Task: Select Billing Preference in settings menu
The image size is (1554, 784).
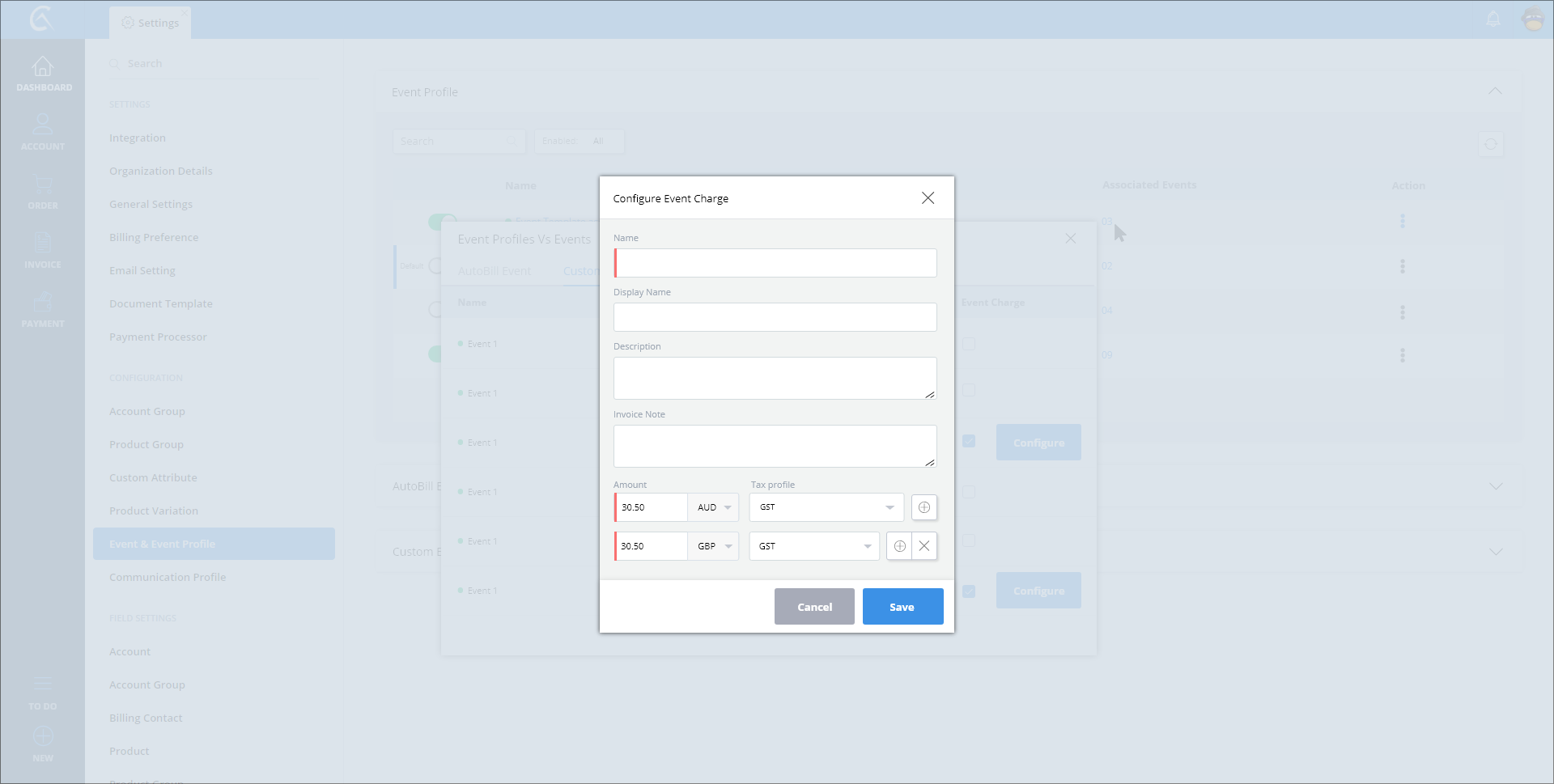Action: tap(154, 237)
